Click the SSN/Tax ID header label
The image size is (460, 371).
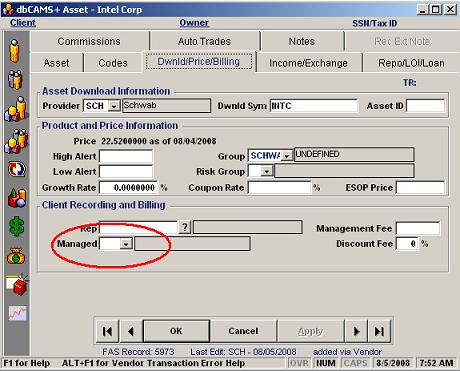375,23
